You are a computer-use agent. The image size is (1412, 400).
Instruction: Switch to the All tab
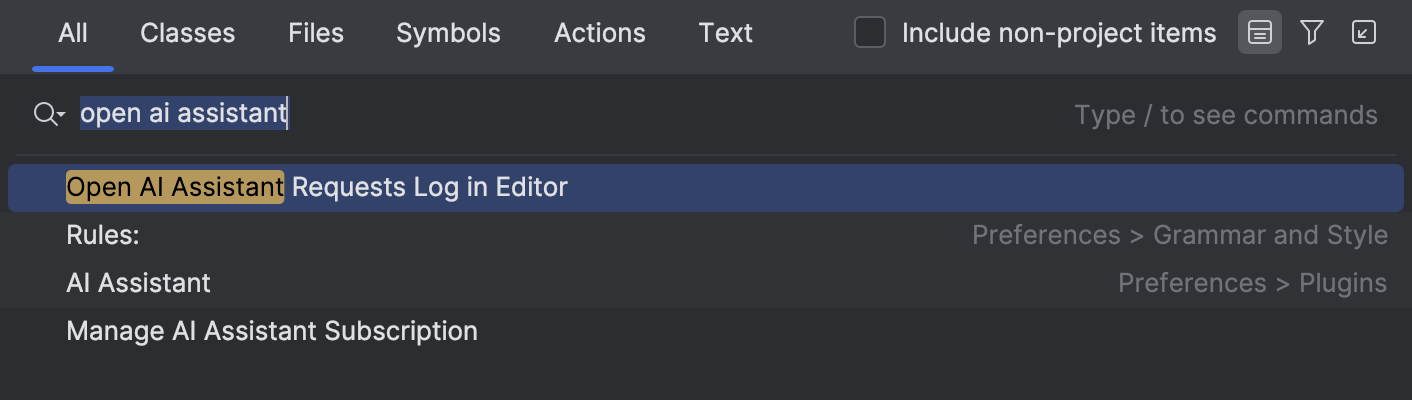(73, 33)
